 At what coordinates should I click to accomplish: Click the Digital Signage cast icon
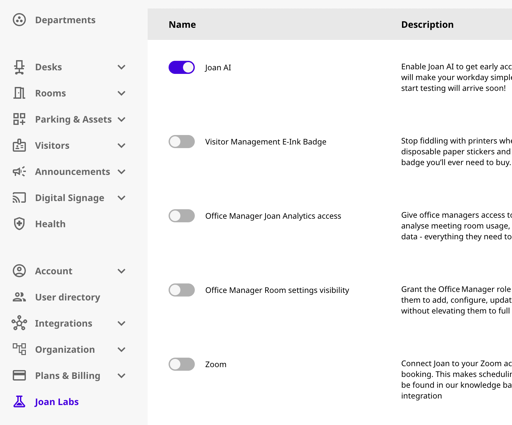point(19,198)
